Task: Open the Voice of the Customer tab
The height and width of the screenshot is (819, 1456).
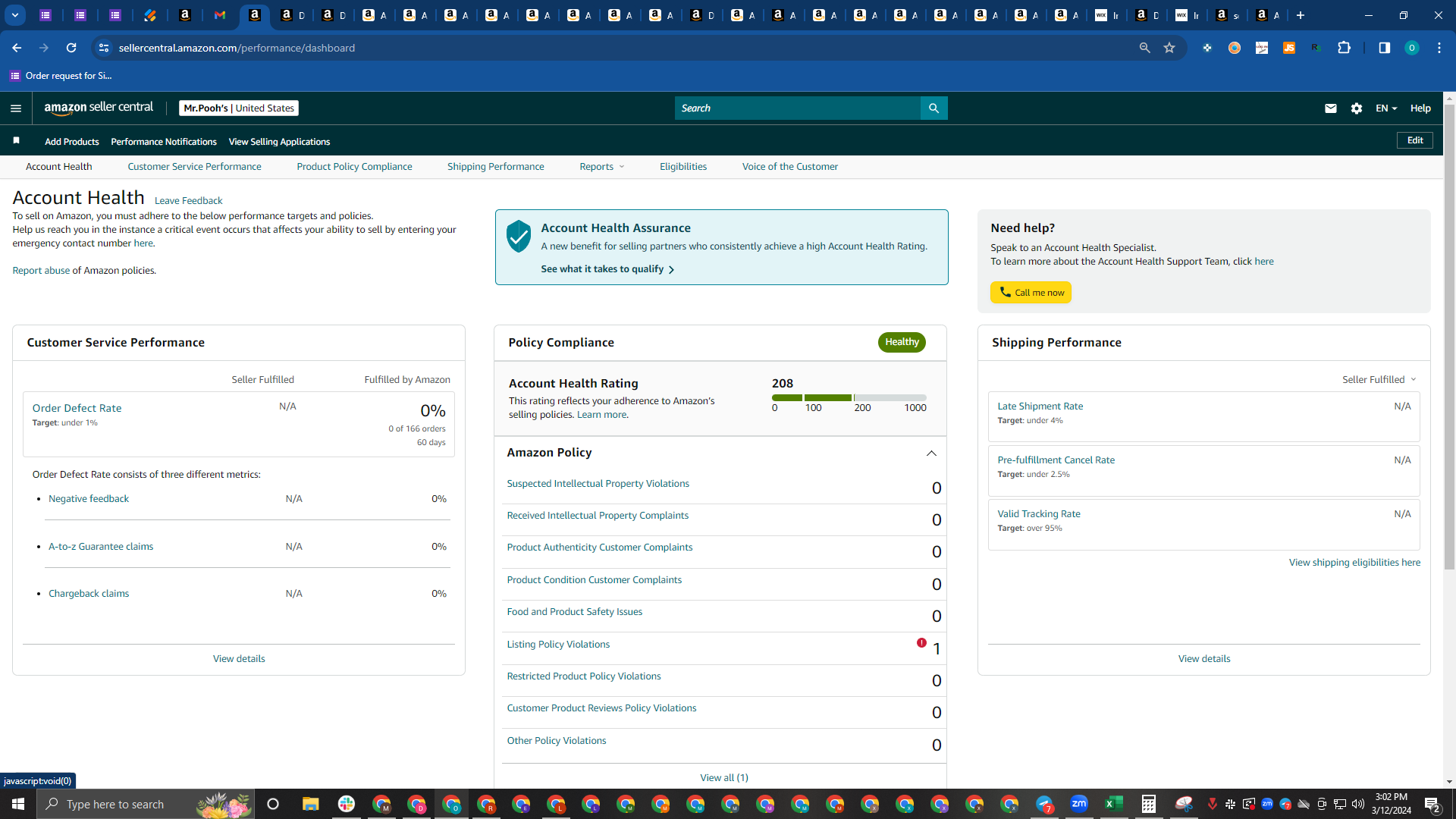Action: [x=790, y=167]
